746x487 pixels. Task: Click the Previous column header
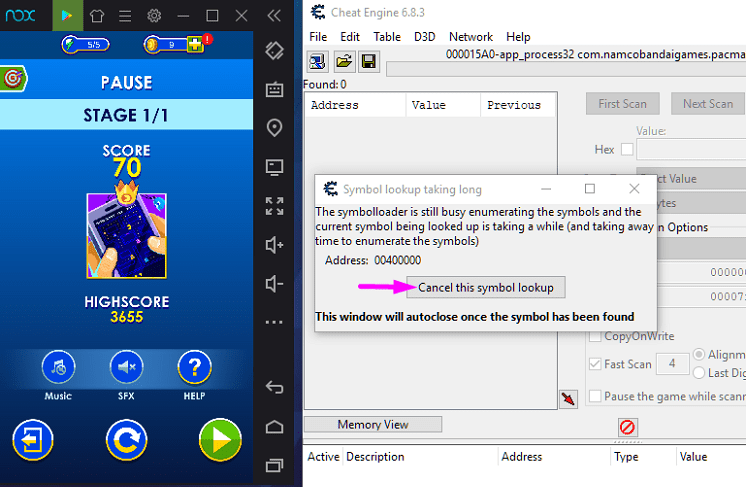point(518,105)
